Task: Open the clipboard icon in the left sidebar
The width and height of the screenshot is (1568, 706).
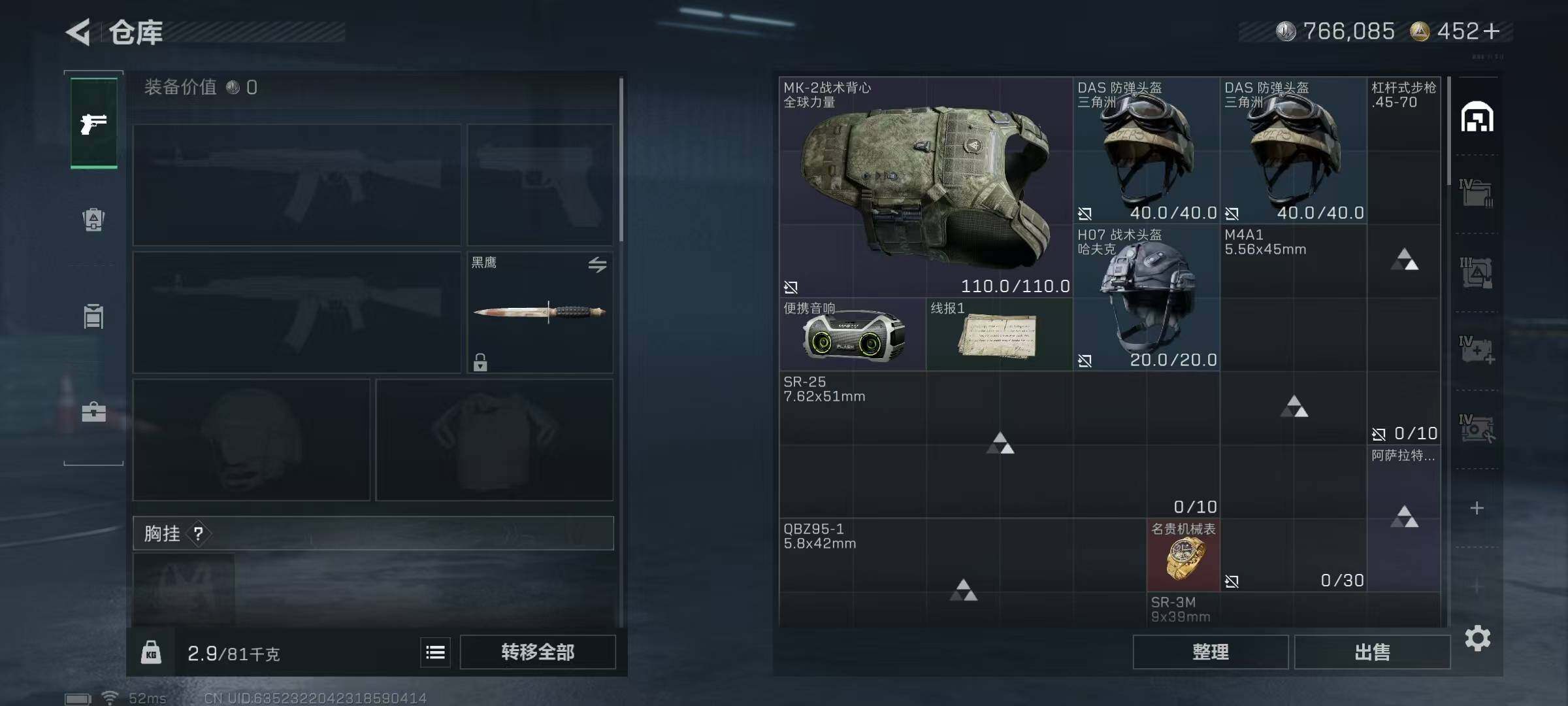Action: click(x=93, y=316)
